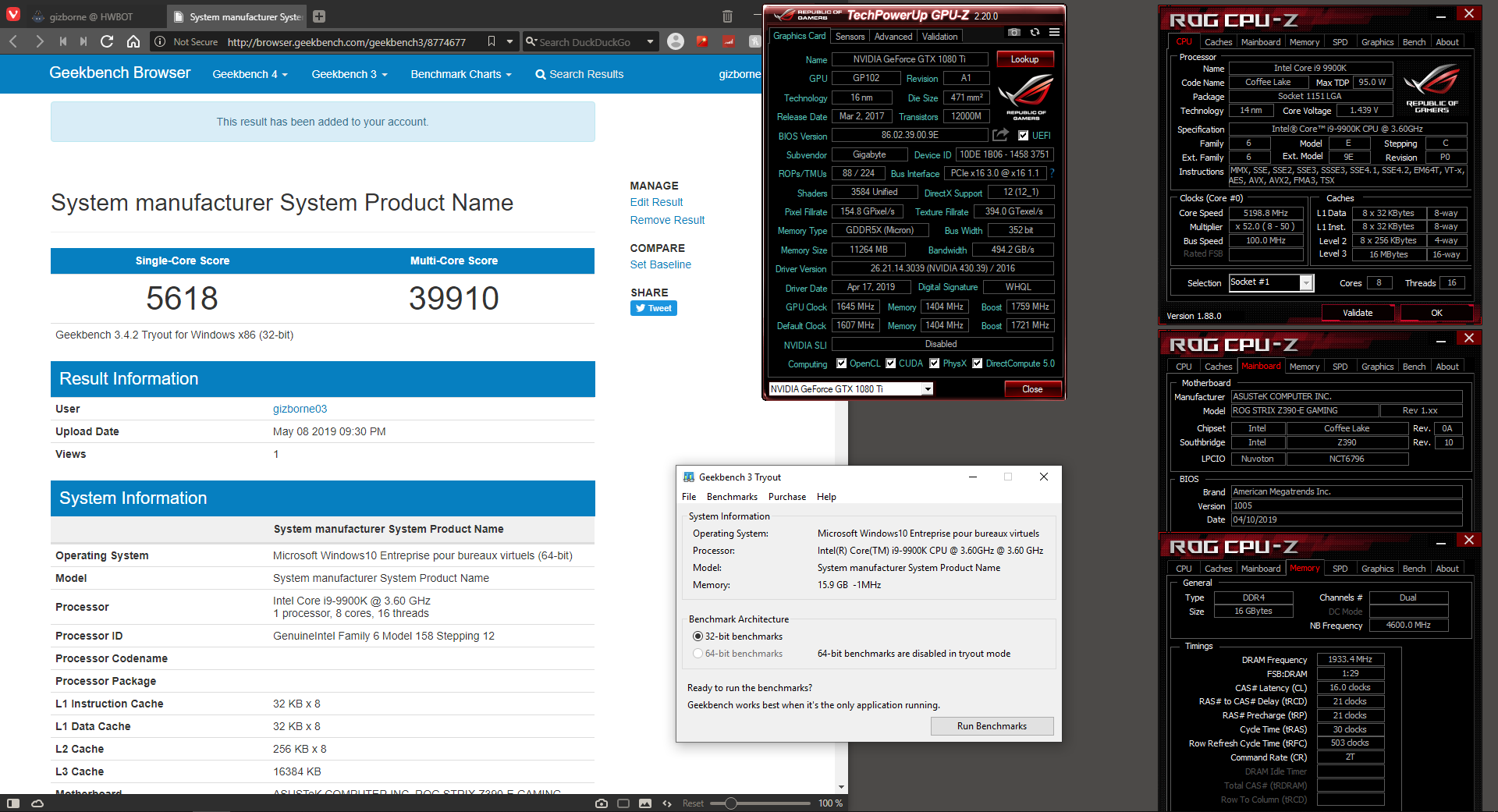Expand the Geekbench 3 dropdown in navbar
This screenshot has height=812, width=1498.
pos(350,74)
